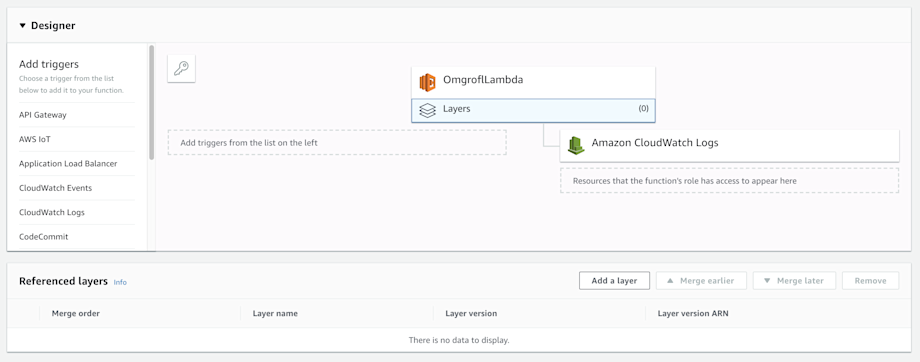Image resolution: width=920 pixels, height=362 pixels.
Task: Open the Referenced layers Info link
Action: (x=120, y=282)
